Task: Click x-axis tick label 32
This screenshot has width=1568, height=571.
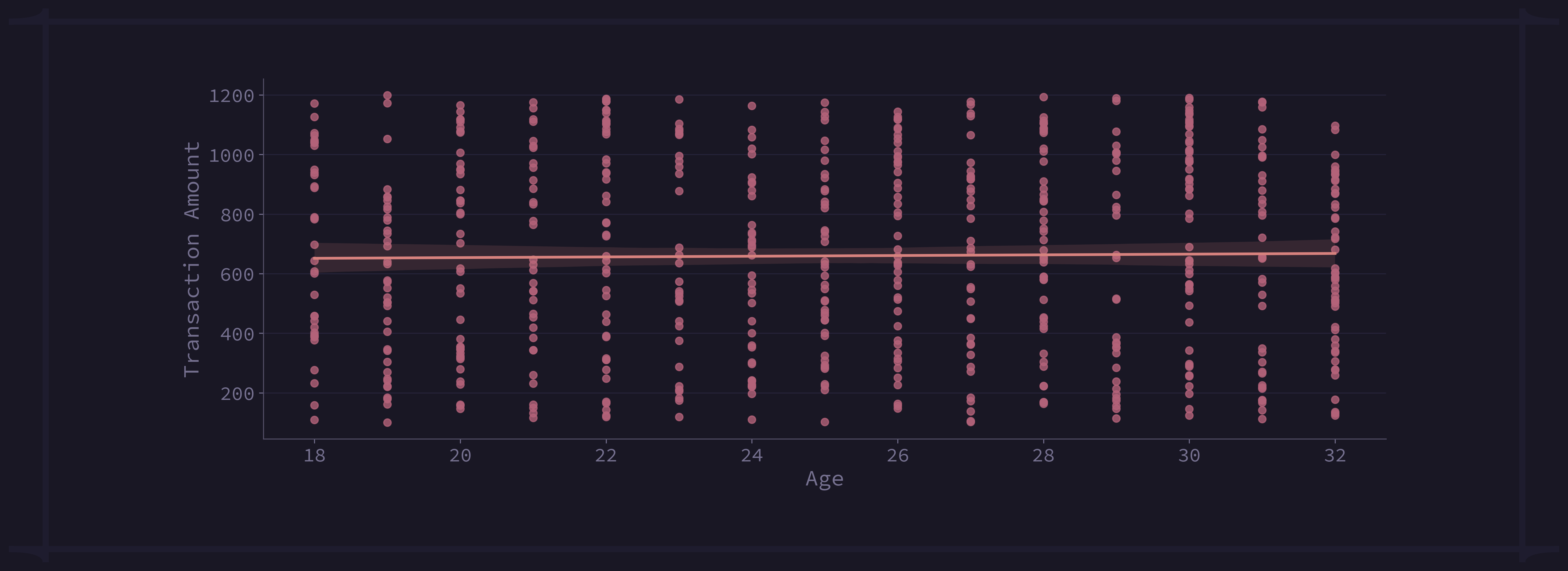Action: [x=1335, y=455]
